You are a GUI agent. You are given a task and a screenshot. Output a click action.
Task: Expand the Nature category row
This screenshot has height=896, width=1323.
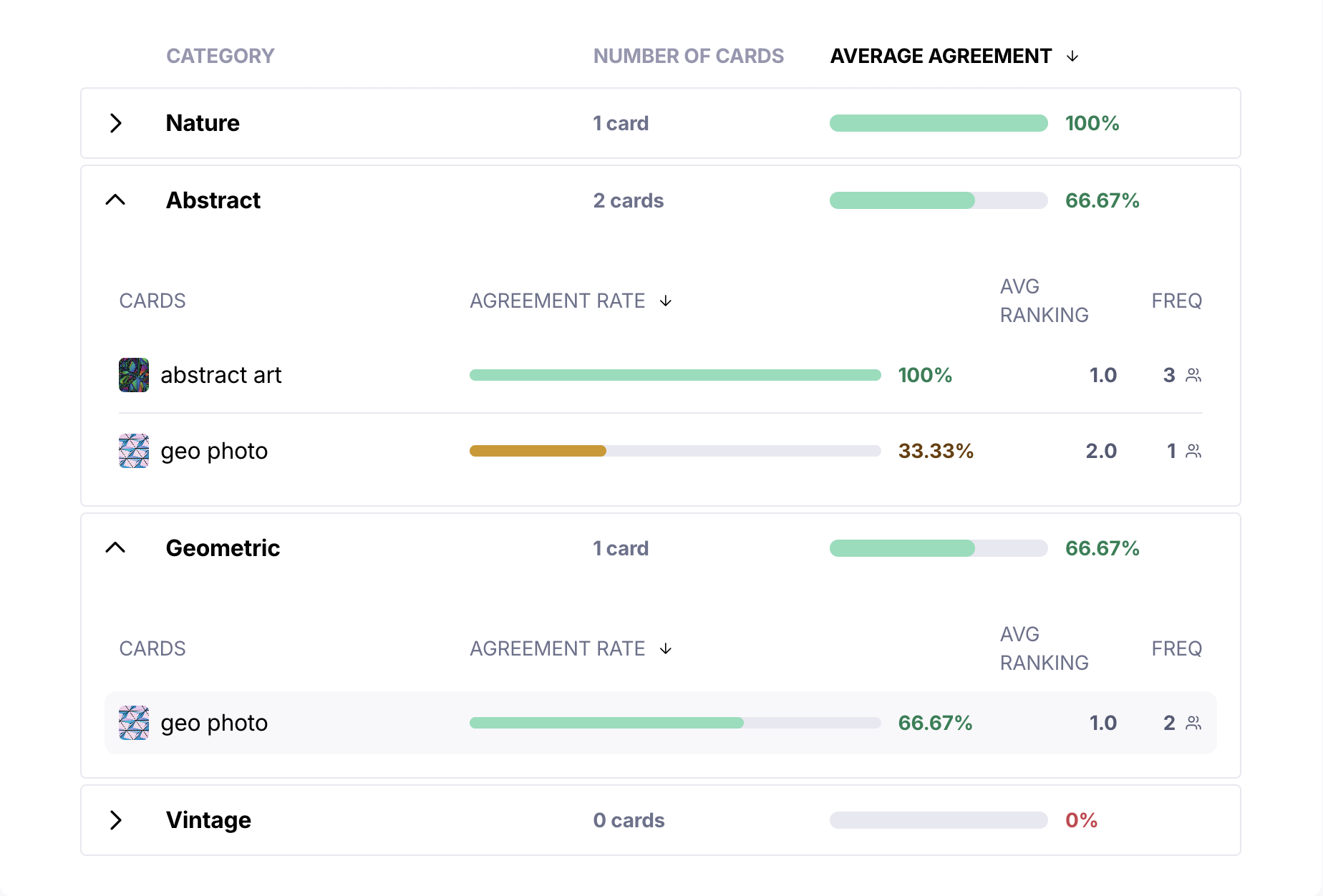point(116,123)
